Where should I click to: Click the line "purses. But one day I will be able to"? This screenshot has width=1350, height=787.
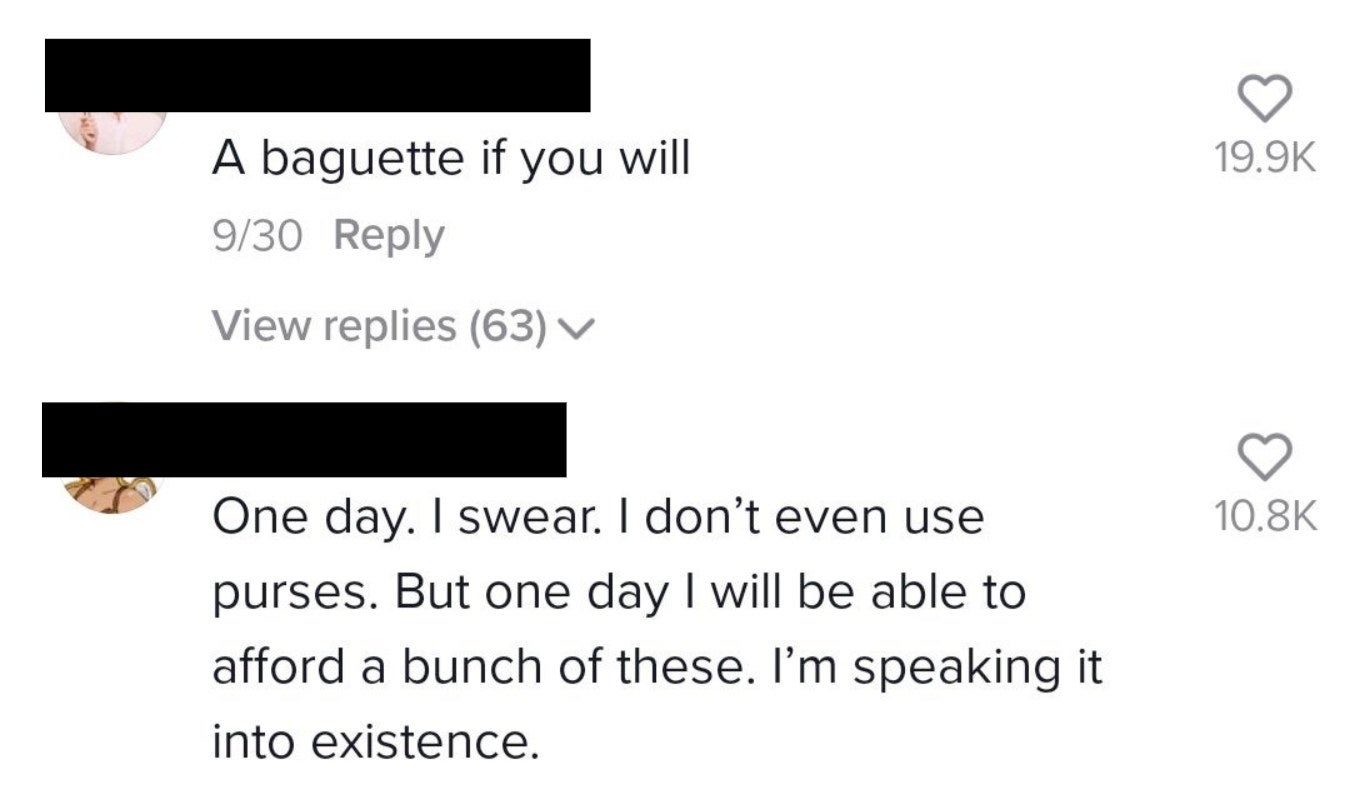pos(618,594)
